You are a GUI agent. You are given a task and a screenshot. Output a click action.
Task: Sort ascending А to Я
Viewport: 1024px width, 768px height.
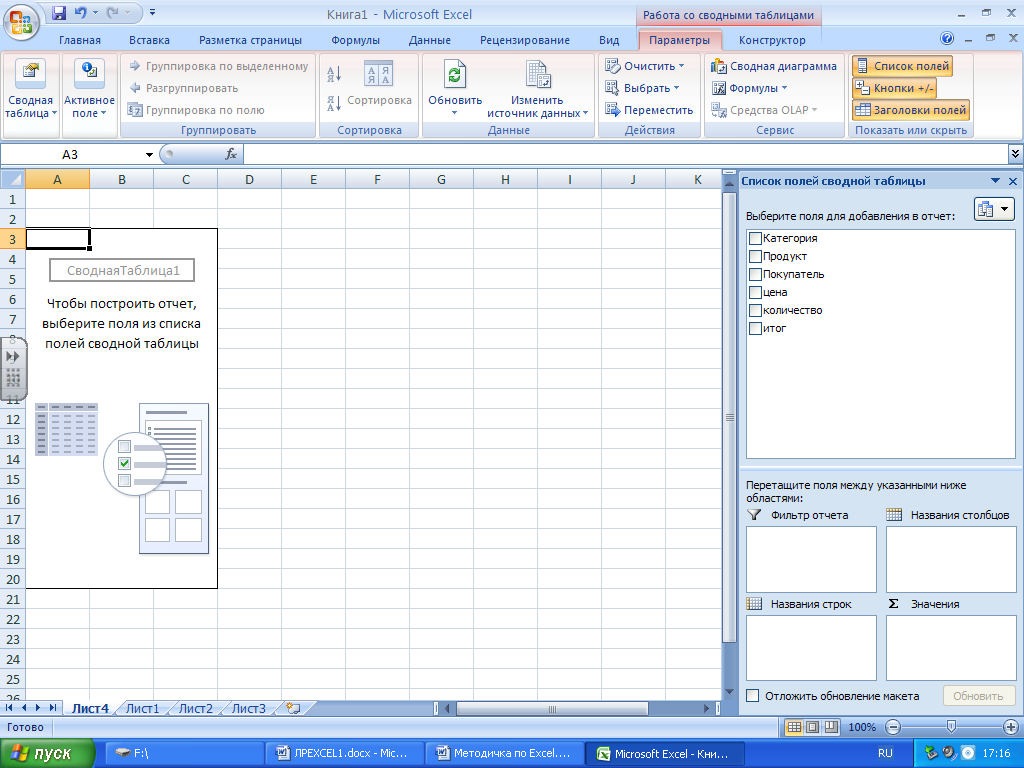[334, 74]
